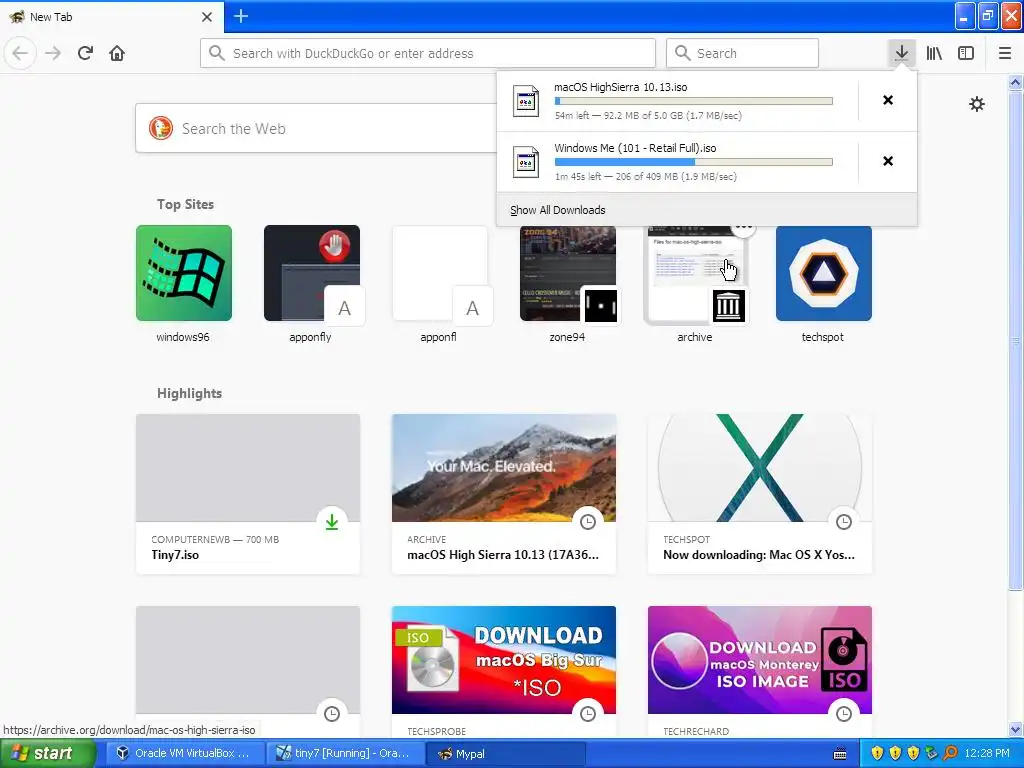Image resolution: width=1024 pixels, height=768 pixels.
Task: Focus the address bar field
Action: point(428,53)
